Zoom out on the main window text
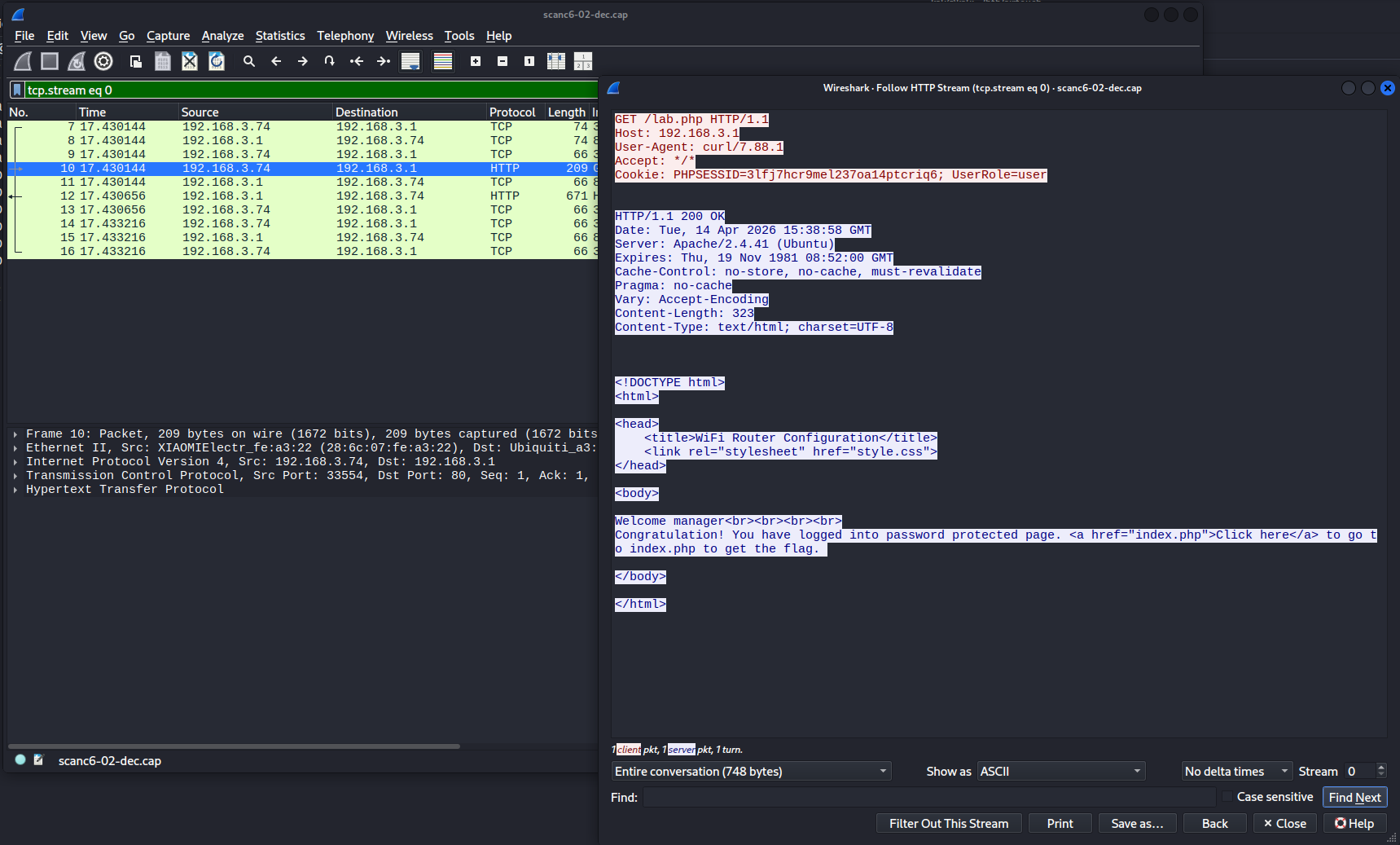Image resolution: width=1400 pixels, height=845 pixels. pos(503,61)
